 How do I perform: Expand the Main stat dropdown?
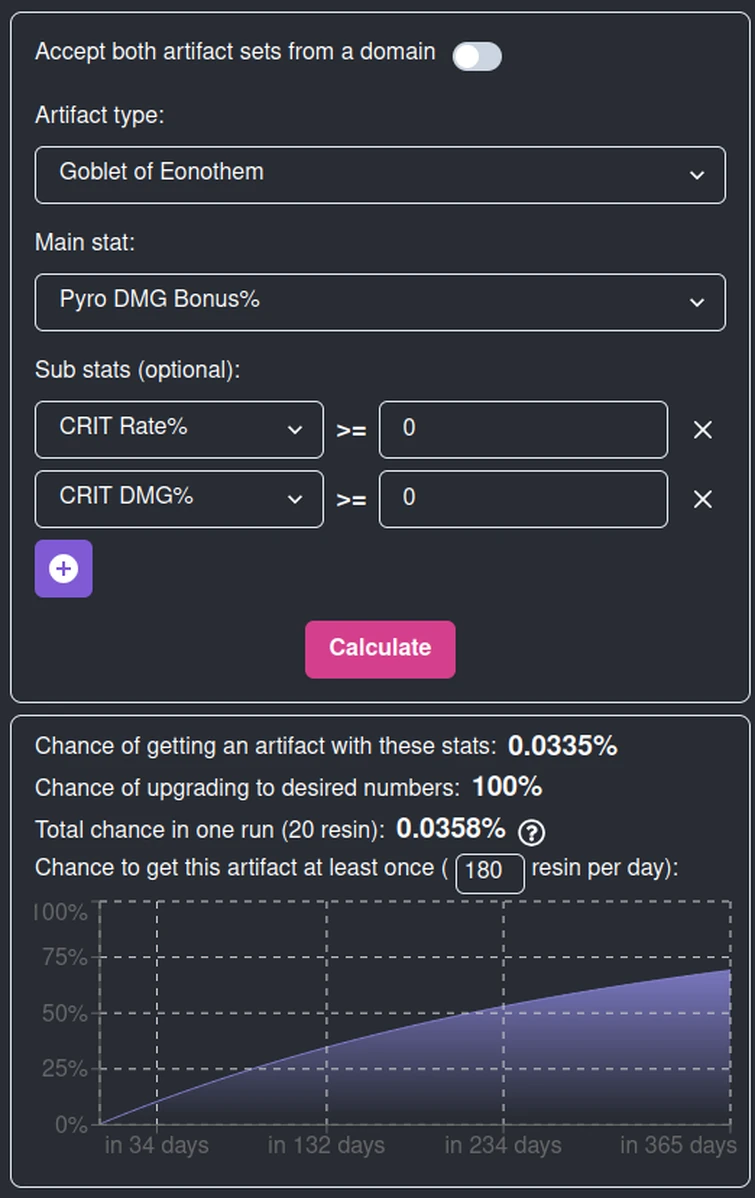(x=380, y=301)
